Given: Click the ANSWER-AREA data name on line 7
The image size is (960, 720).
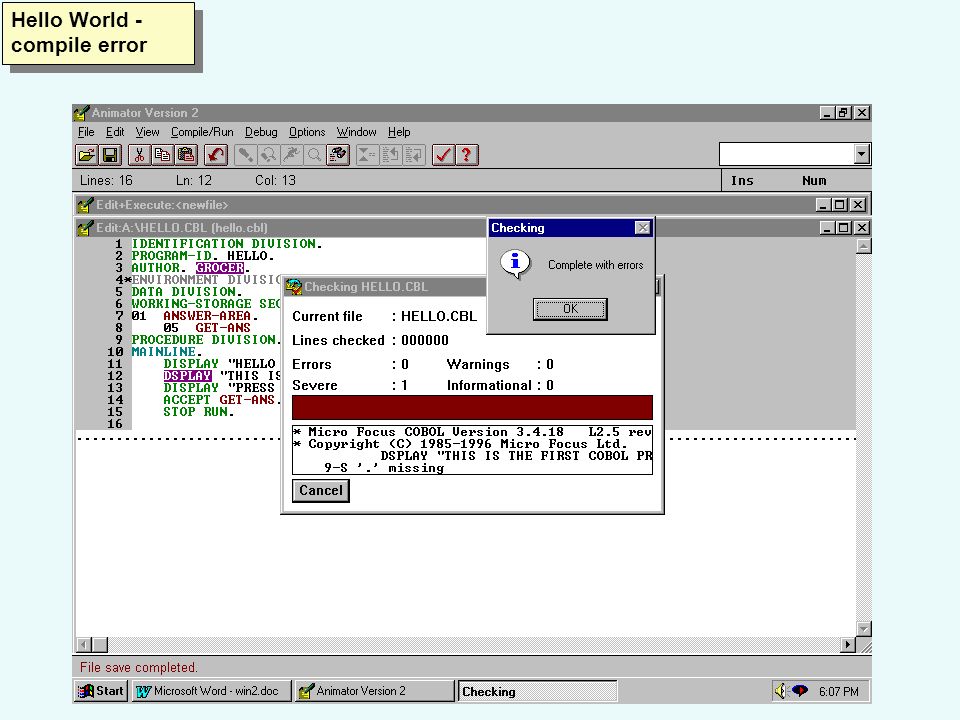Looking at the screenshot, I should [207, 316].
